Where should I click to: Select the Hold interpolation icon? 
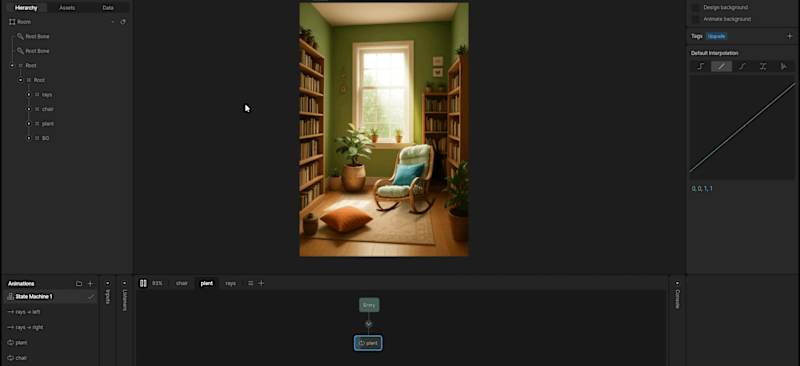click(701, 67)
